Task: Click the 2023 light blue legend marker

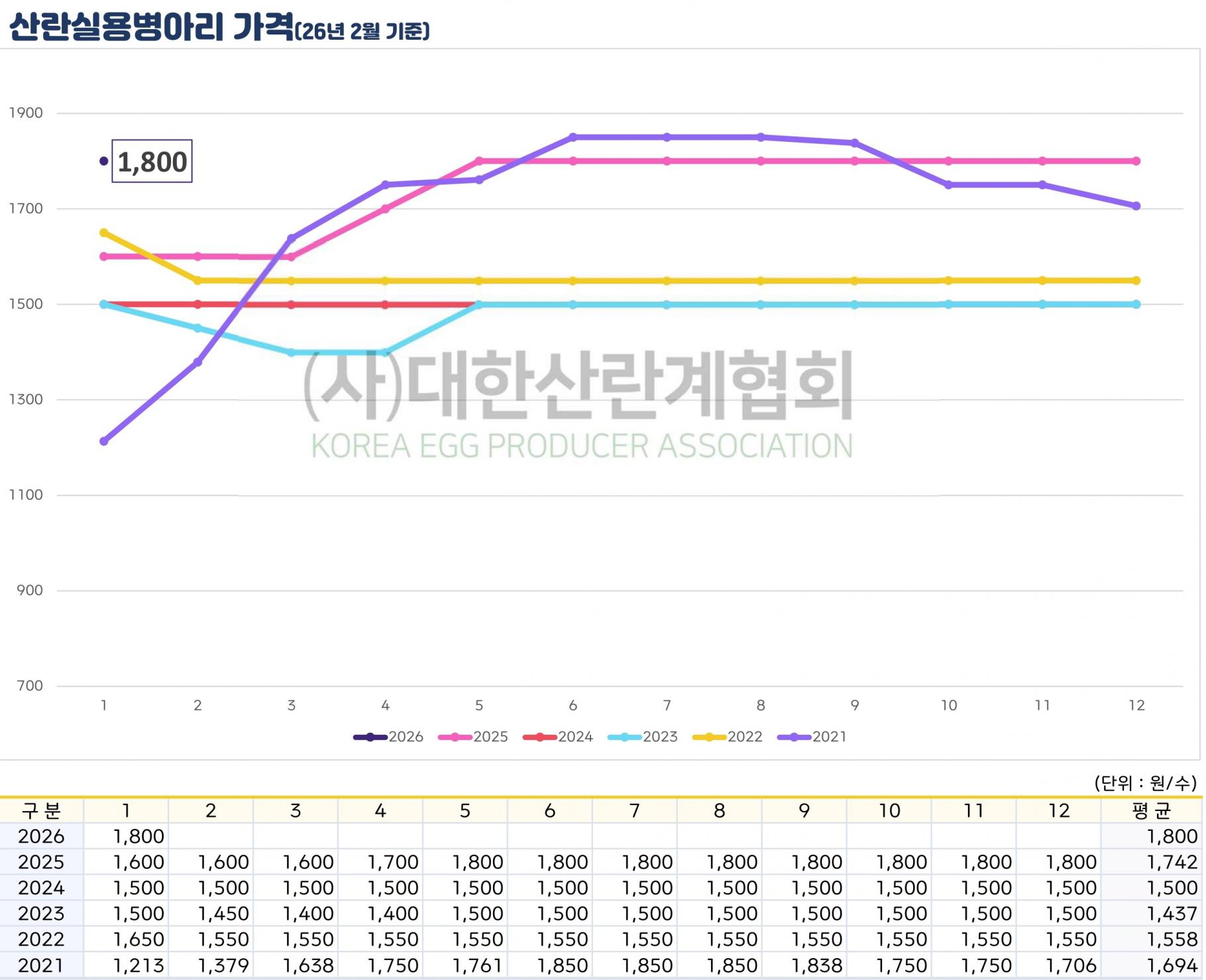Action: pos(624,737)
